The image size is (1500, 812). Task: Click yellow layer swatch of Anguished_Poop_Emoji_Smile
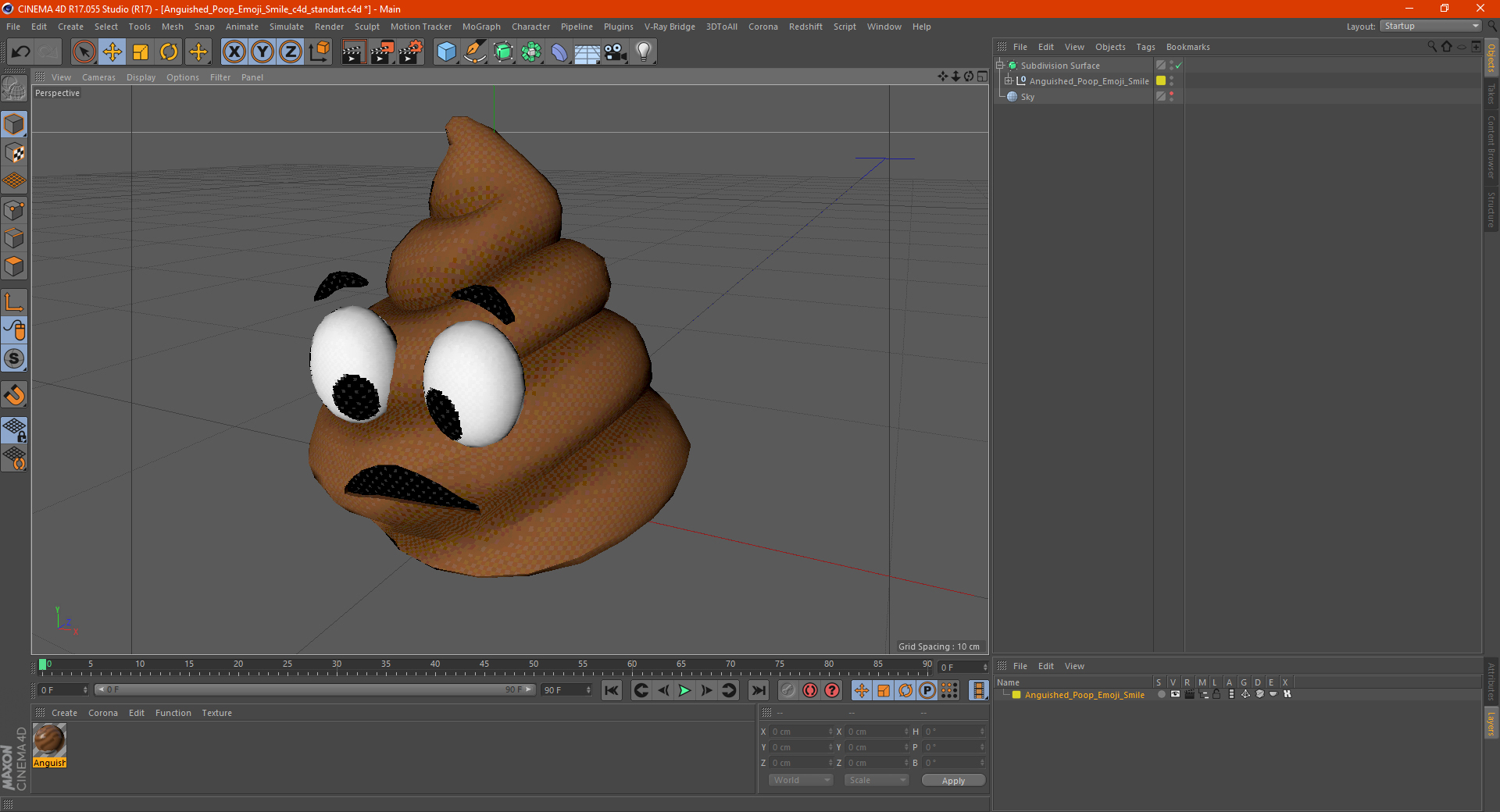click(1161, 81)
